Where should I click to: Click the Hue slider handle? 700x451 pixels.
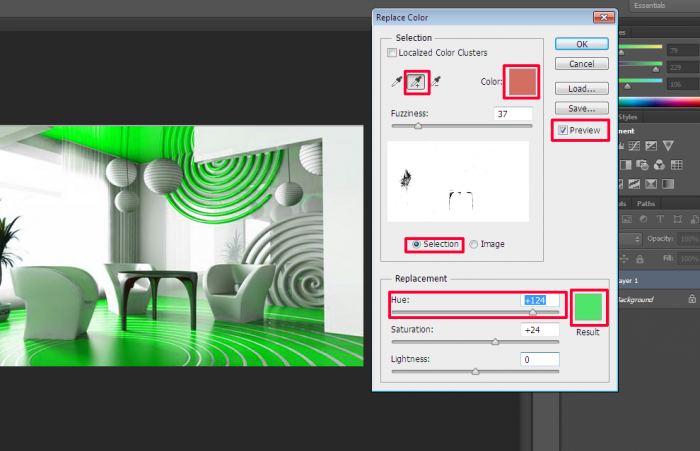coord(533,313)
